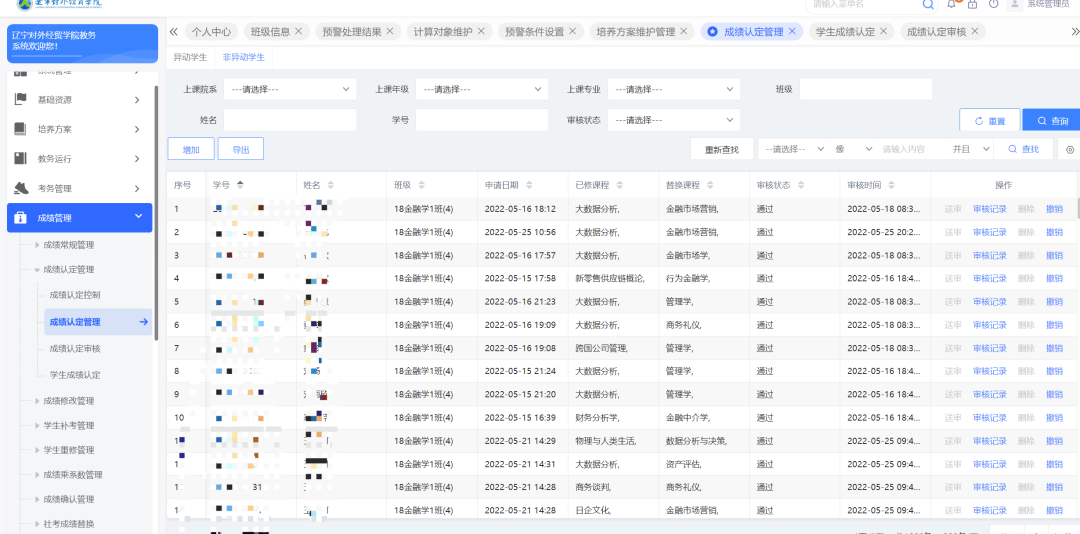1080x534 pixels.
Task: Click the column settings icon beside 查找
Action: [1069, 149]
